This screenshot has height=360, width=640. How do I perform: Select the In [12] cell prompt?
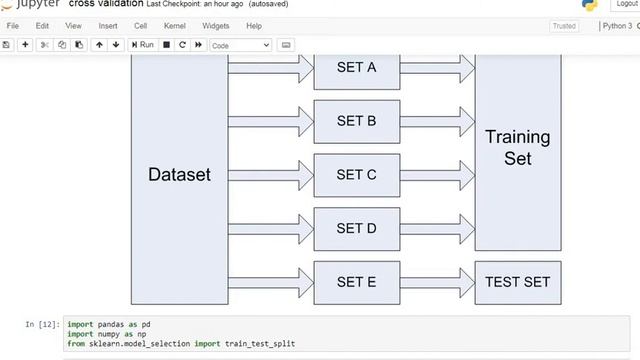click(42, 324)
